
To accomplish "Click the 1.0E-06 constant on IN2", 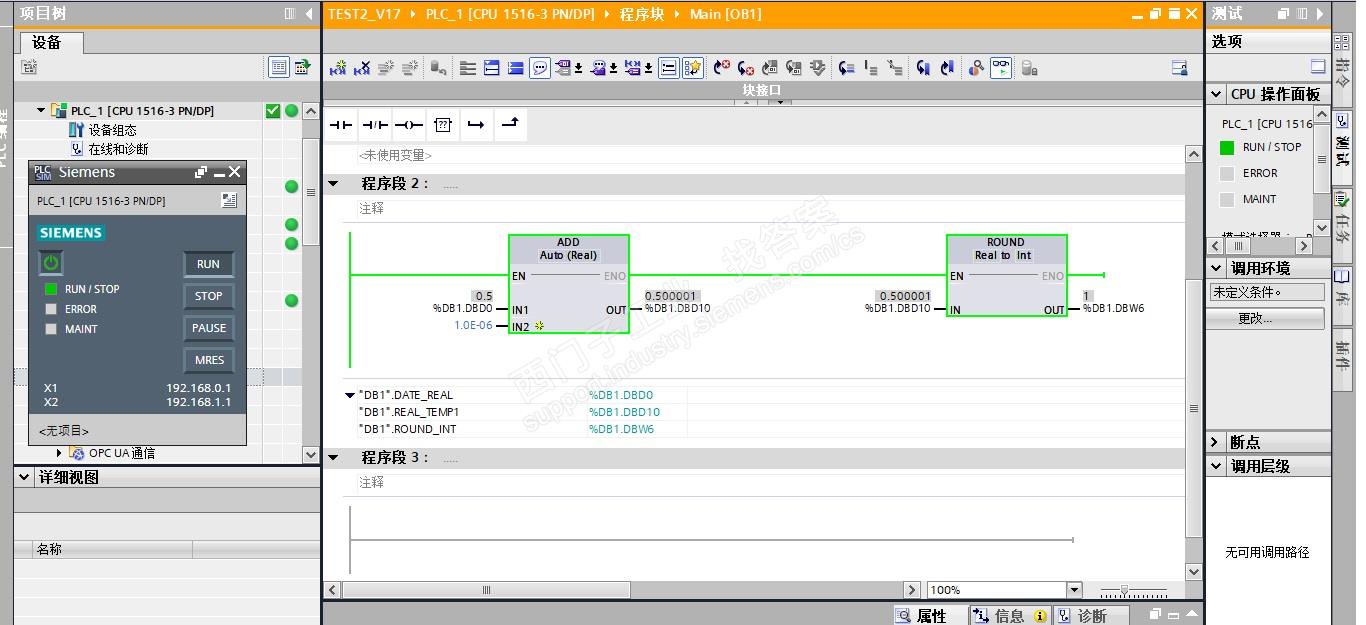I will (x=473, y=326).
